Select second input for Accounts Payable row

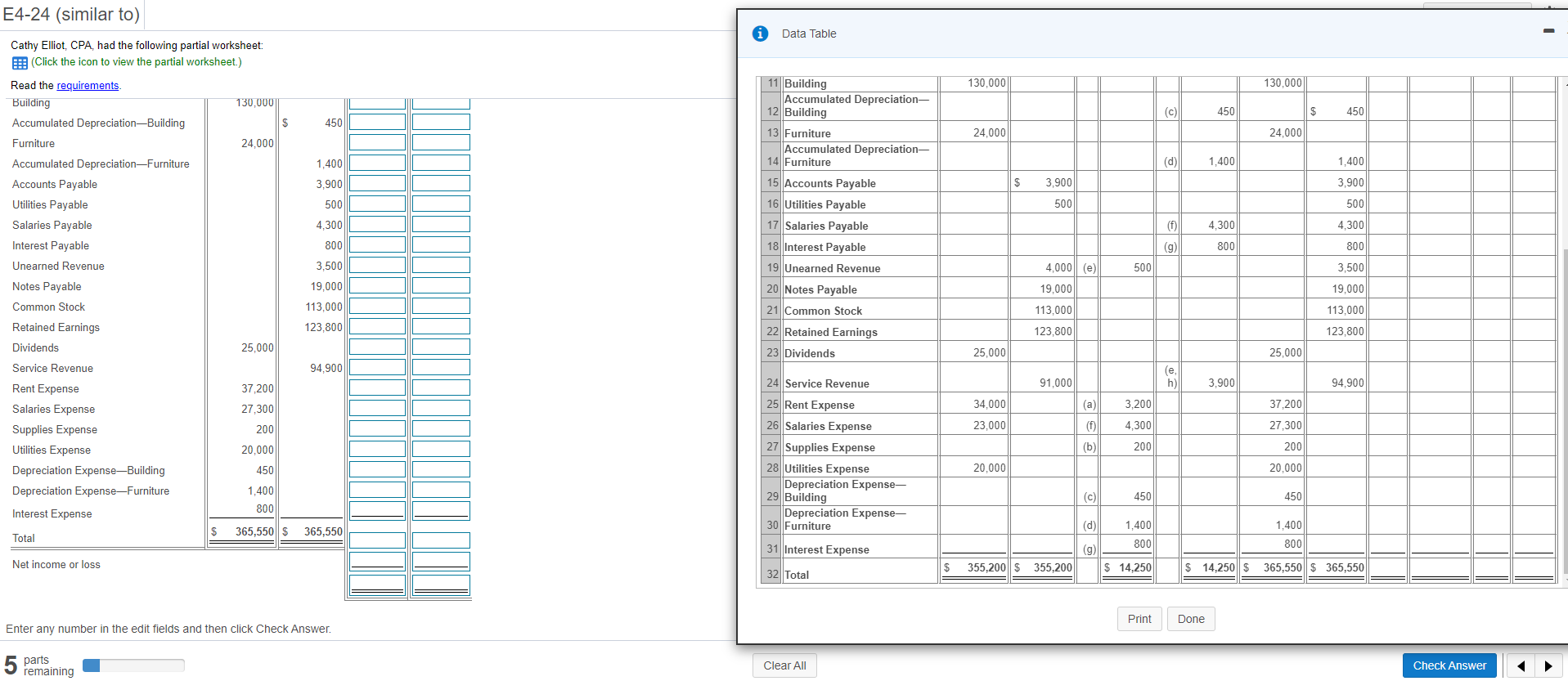pos(441,183)
